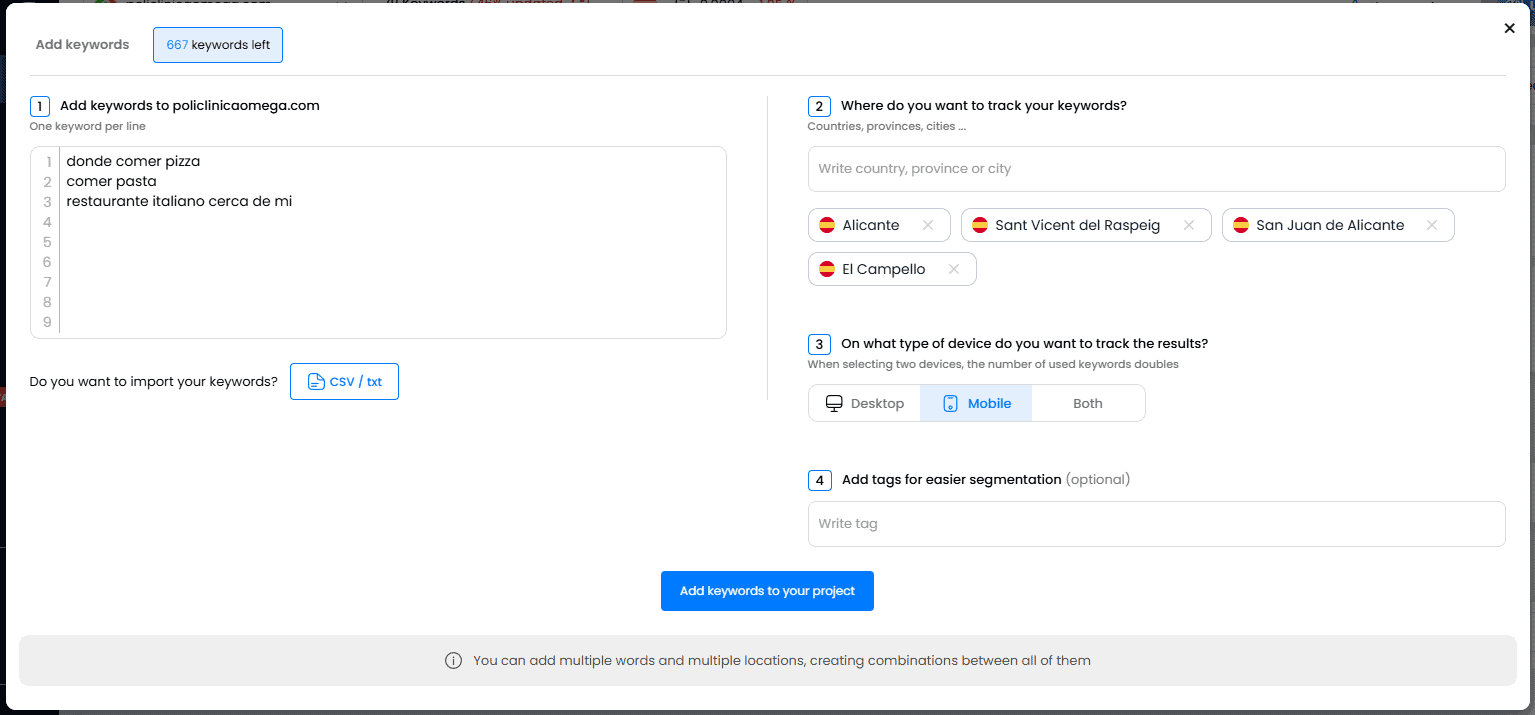Import keywords via CSV / txt button

(344, 382)
